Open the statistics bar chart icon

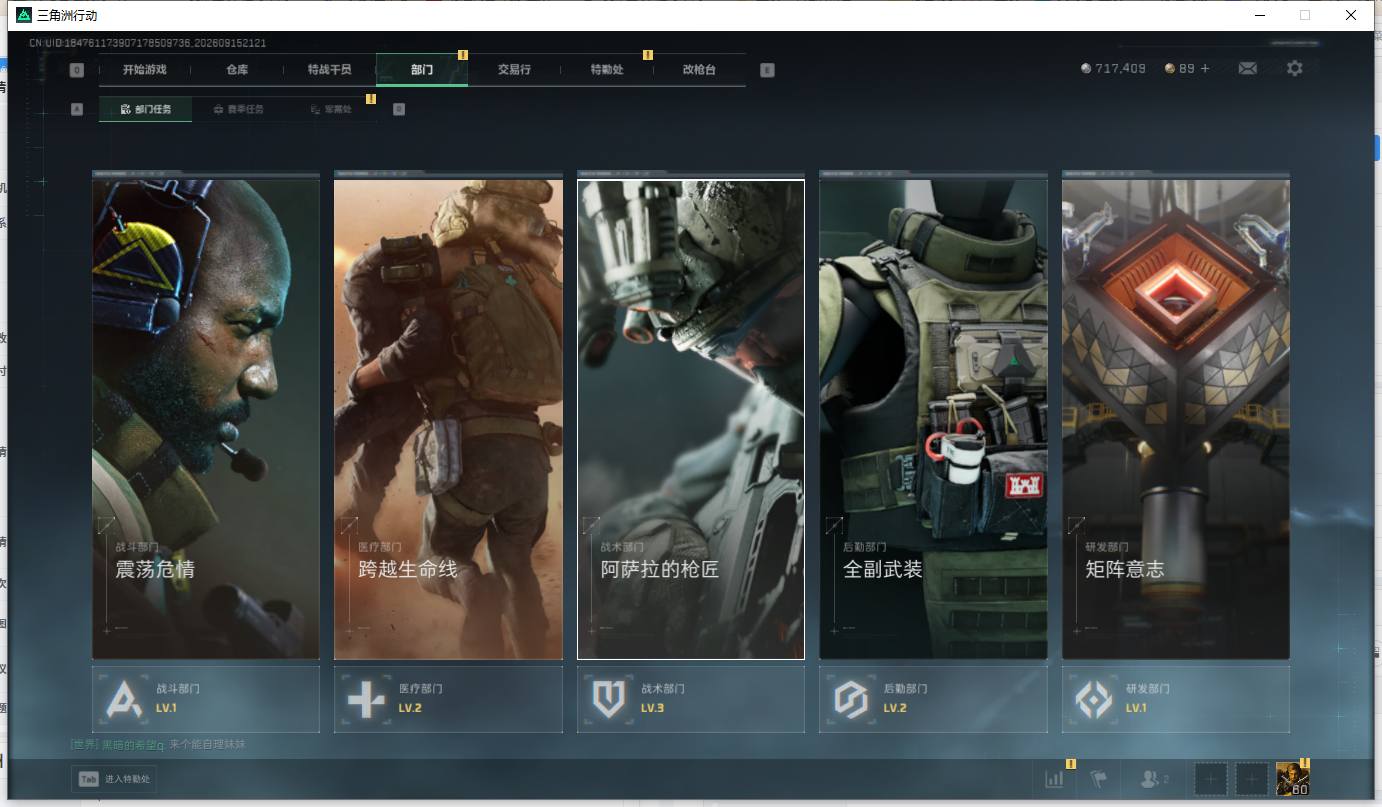coord(1054,779)
